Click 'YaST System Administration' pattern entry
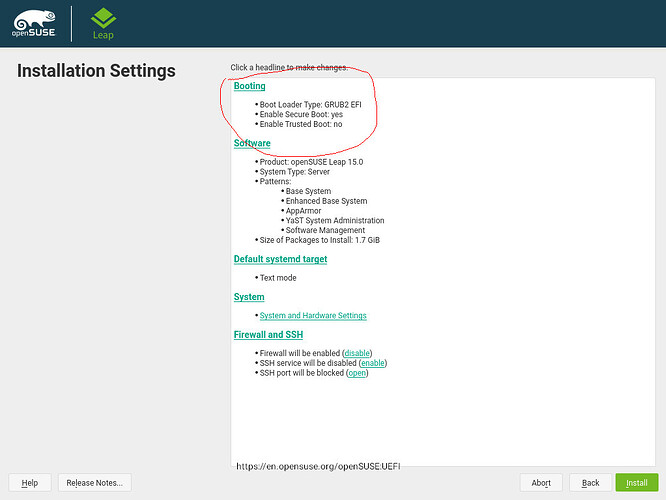 coord(335,220)
